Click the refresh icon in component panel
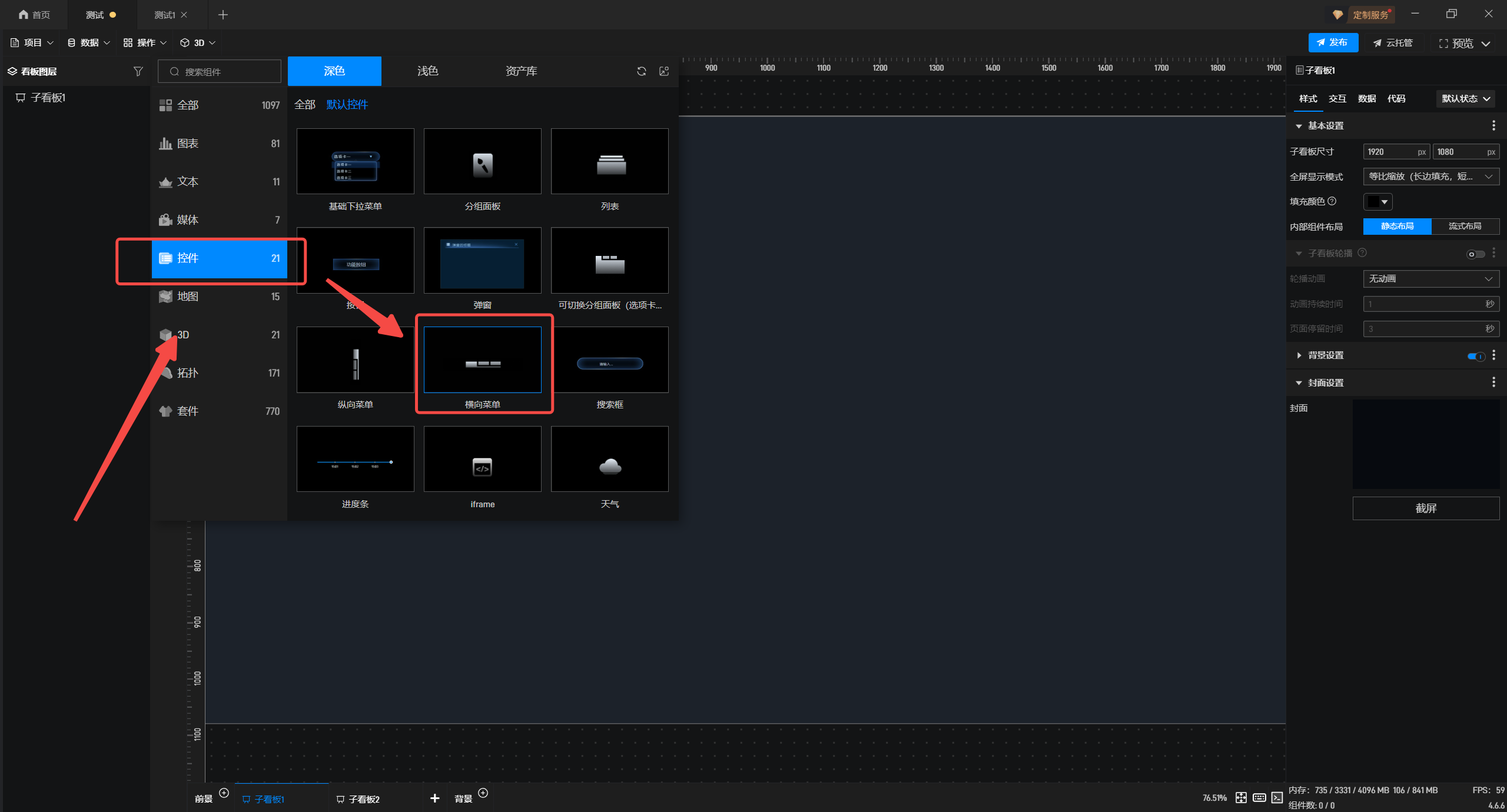This screenshot has height=812, width=1507. (x=642, y=71)
